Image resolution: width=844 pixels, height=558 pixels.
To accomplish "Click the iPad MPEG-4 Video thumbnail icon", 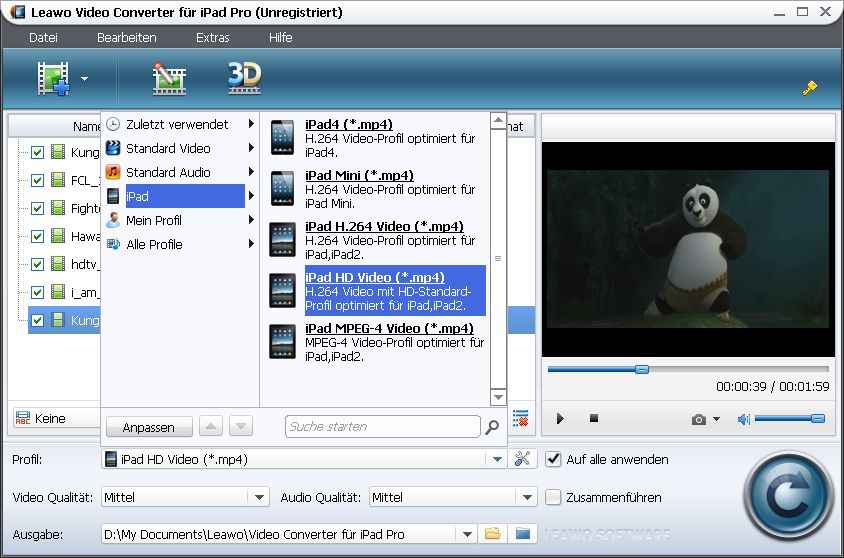I will click(x=283, y=341).
